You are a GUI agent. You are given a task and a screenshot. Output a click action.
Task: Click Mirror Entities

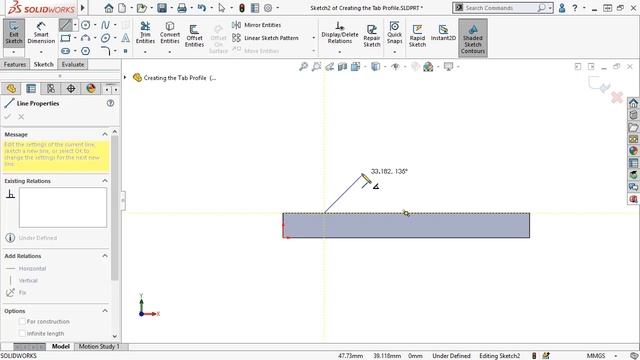click(x=257, y=25)
